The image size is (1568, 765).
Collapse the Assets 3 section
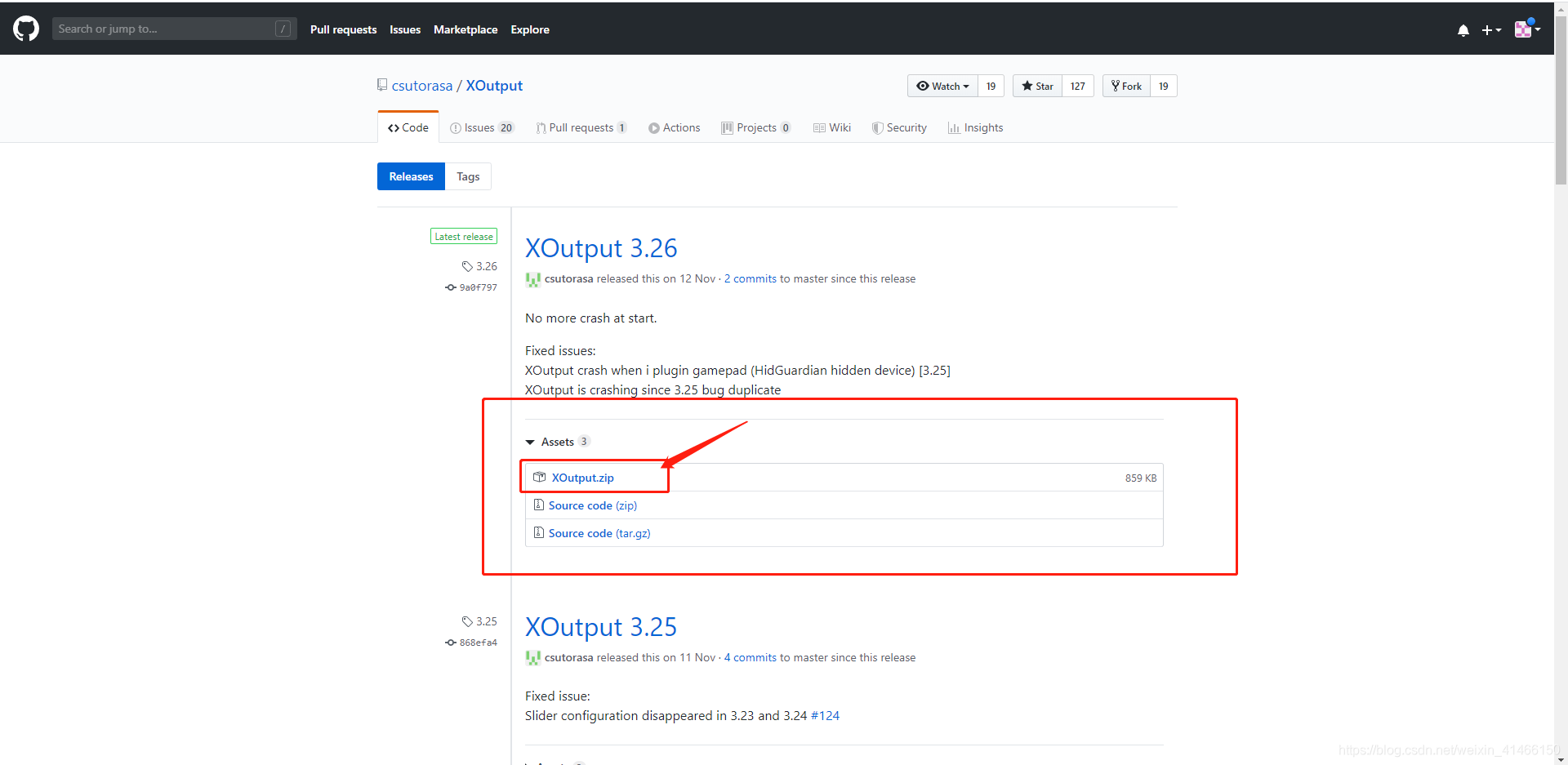click(x=558, y=442)
